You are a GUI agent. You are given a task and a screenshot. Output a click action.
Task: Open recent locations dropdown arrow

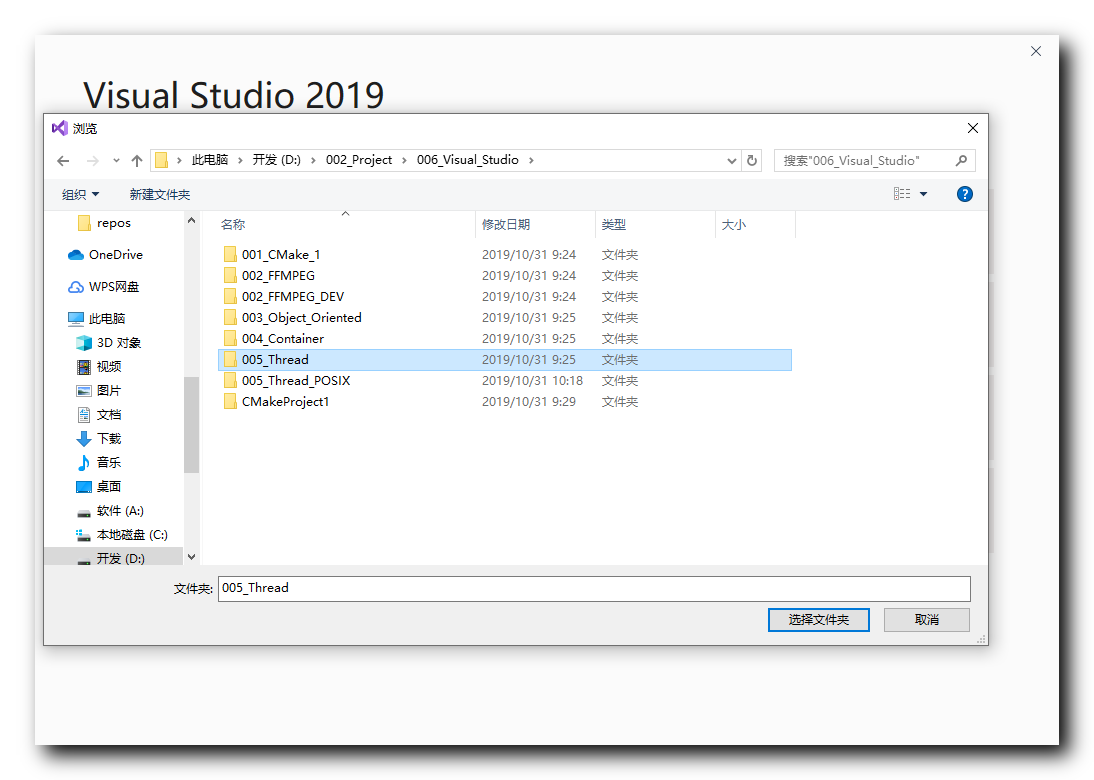pyautogui.click(x=116, y=161)
